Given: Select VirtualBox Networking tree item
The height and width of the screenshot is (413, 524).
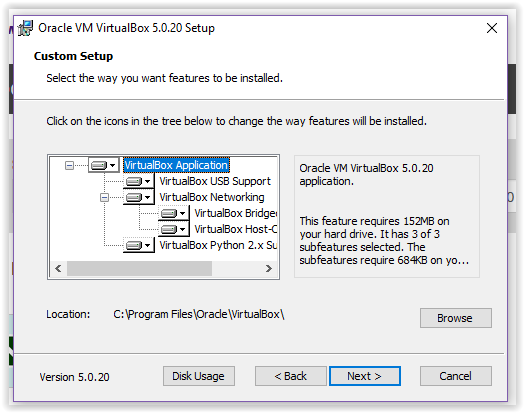Looking at the screenshot, I should (x=212, y=197).
